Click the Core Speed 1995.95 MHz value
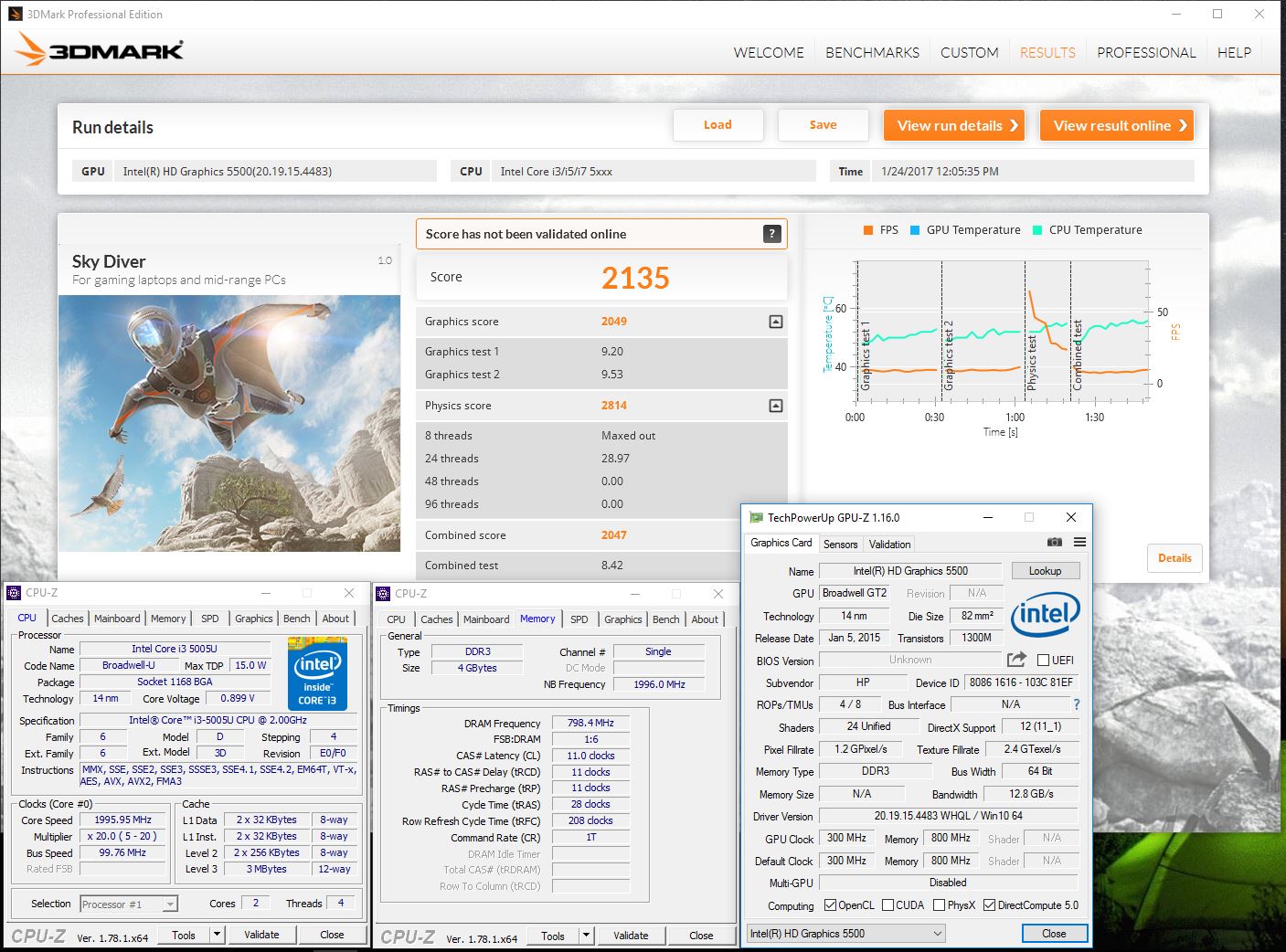The height and width of the screenshot is (952, 1286). point(122,820)
